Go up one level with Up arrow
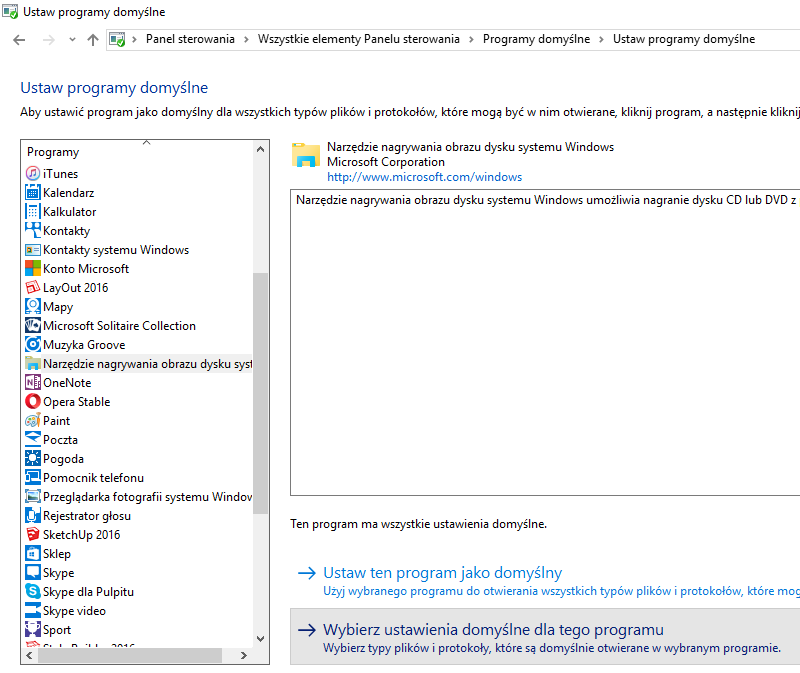This screenshot has height=673, width=800. click(x=92, y=40)
